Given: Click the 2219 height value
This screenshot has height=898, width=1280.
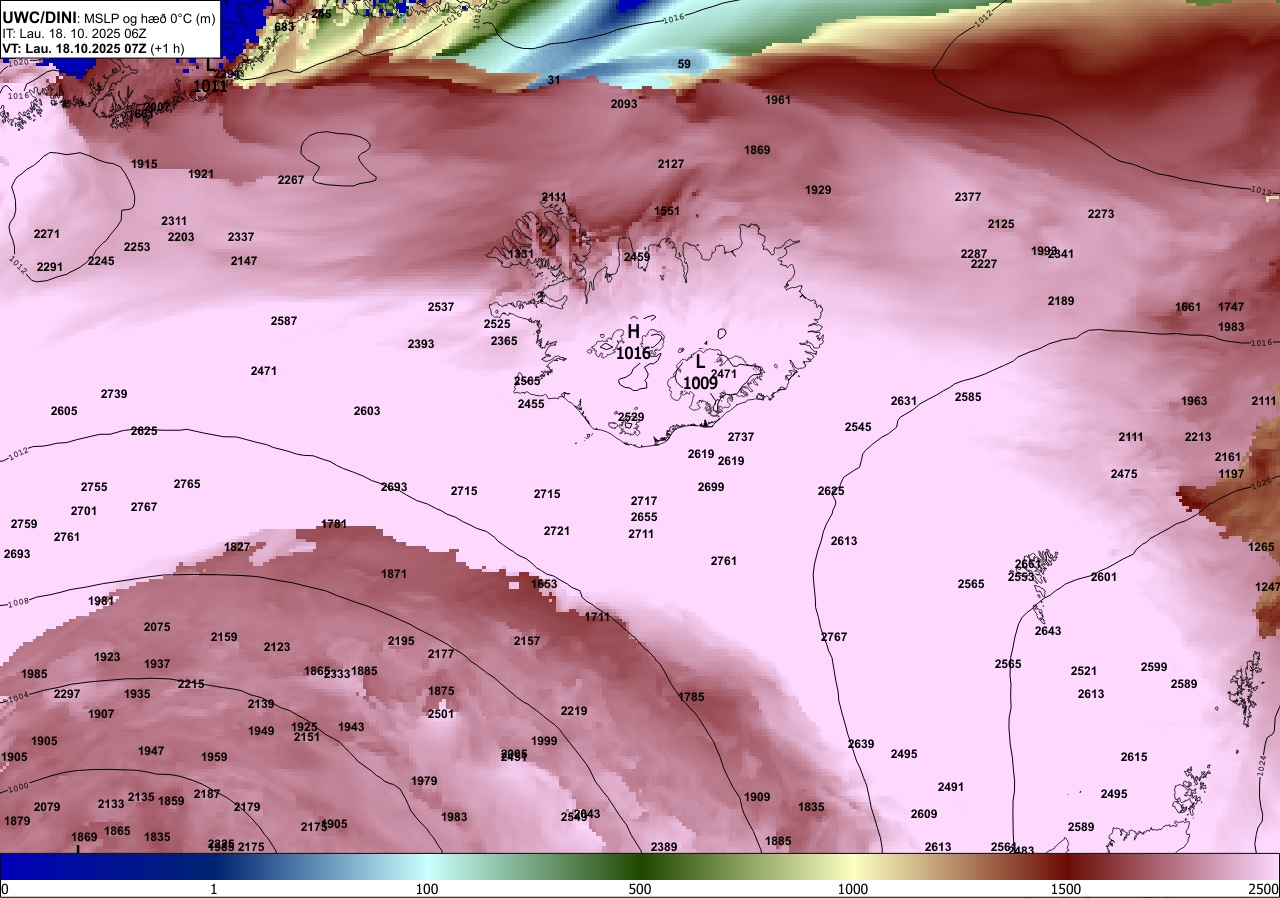Looking at the screenshot, I should [x=574, y=711].
